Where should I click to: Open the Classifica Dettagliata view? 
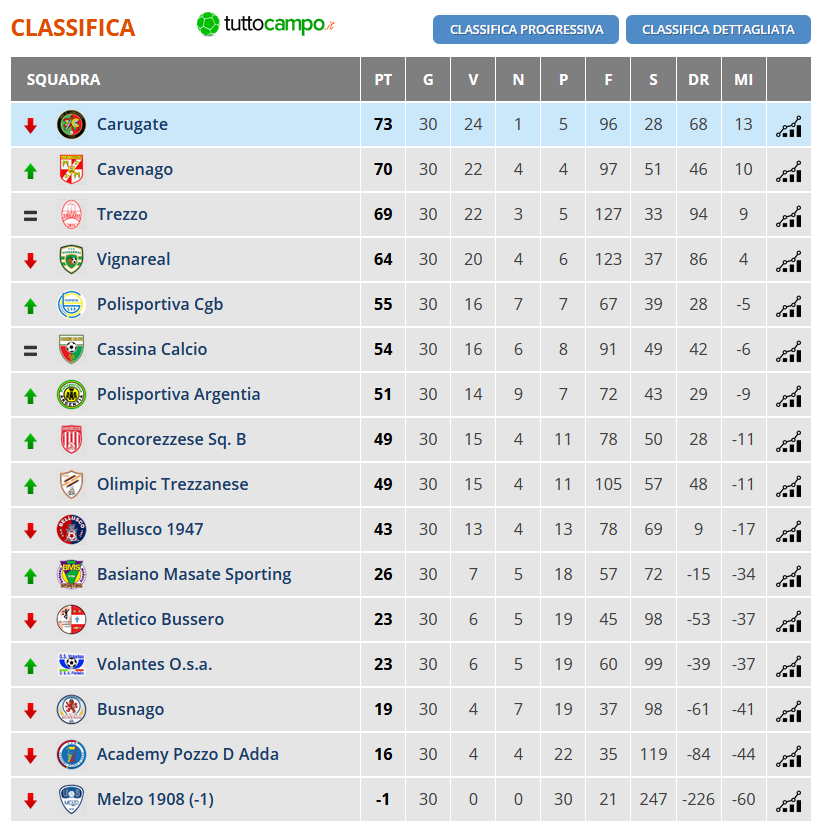[x=718, y=30]
